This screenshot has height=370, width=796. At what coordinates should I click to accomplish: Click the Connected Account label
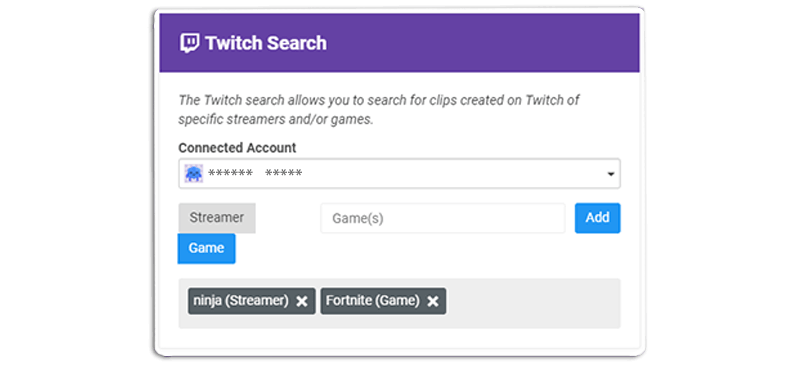click(237, 148)
